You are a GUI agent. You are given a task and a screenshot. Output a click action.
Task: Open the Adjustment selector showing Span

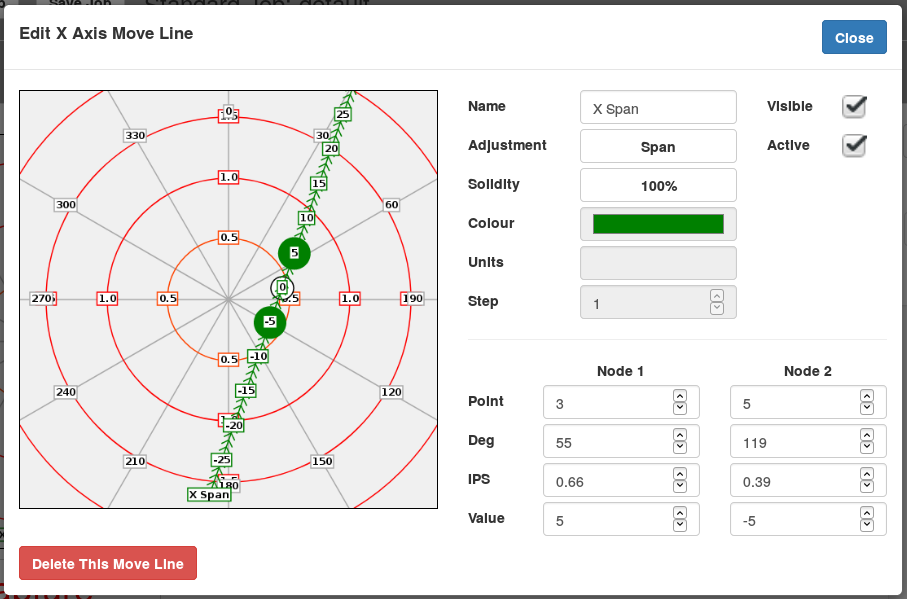tap(658, 145)
